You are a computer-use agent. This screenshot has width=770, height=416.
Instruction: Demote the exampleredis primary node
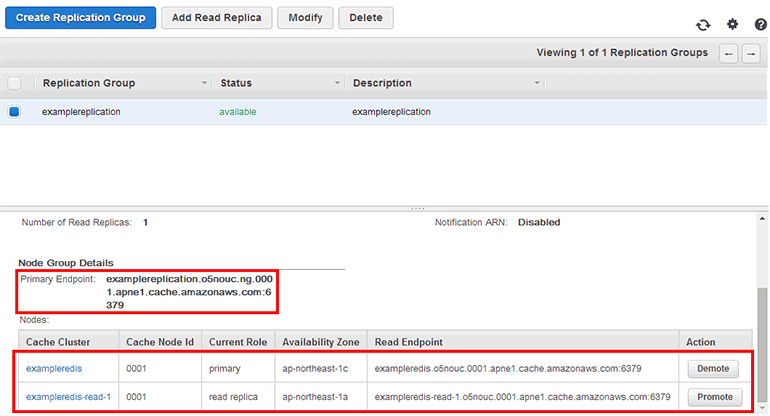[x=713, y=369]
